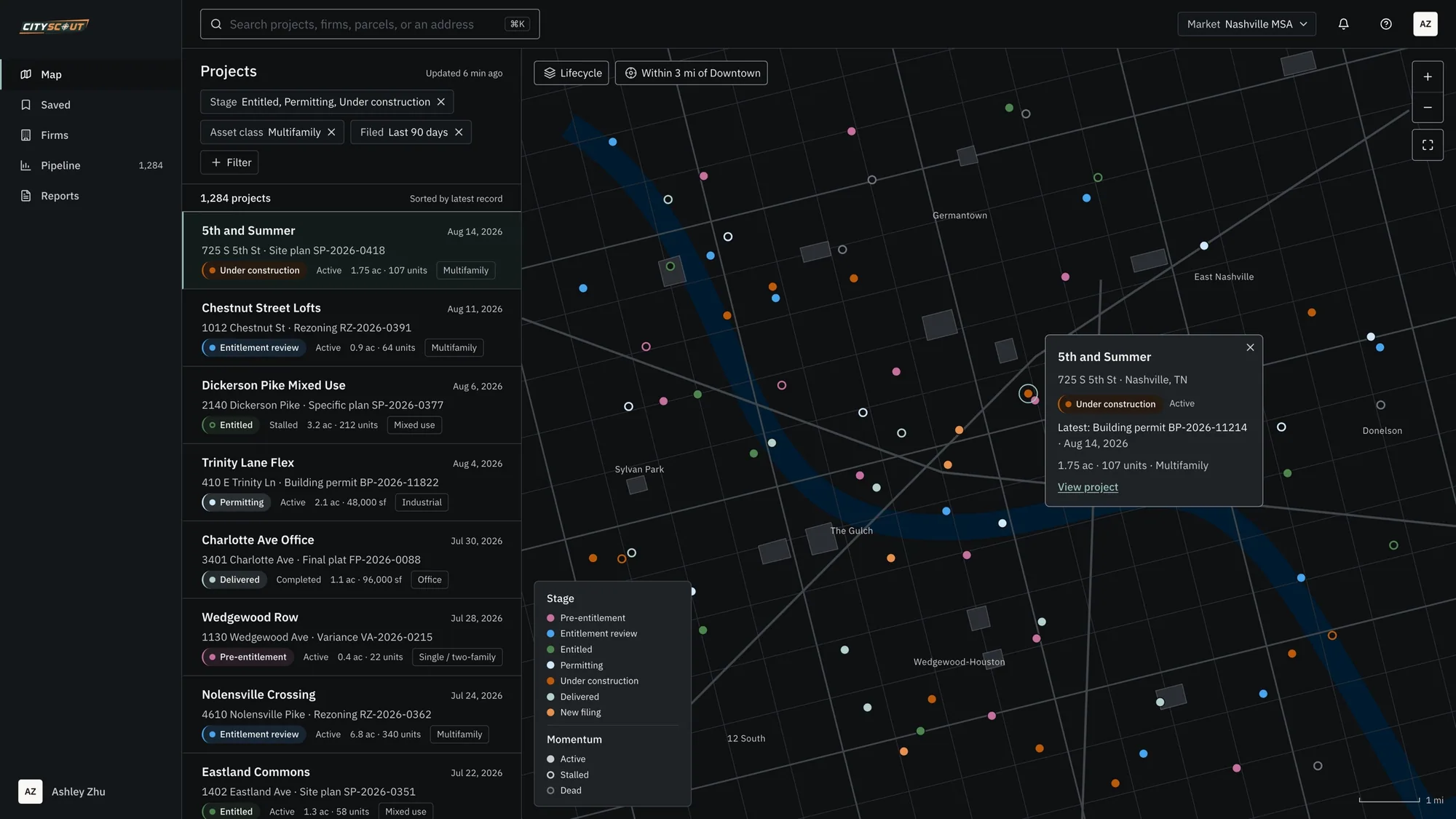Select the 5th and Summer project card
This screenshot has height=819, width=1456.
tap(352, 250)
